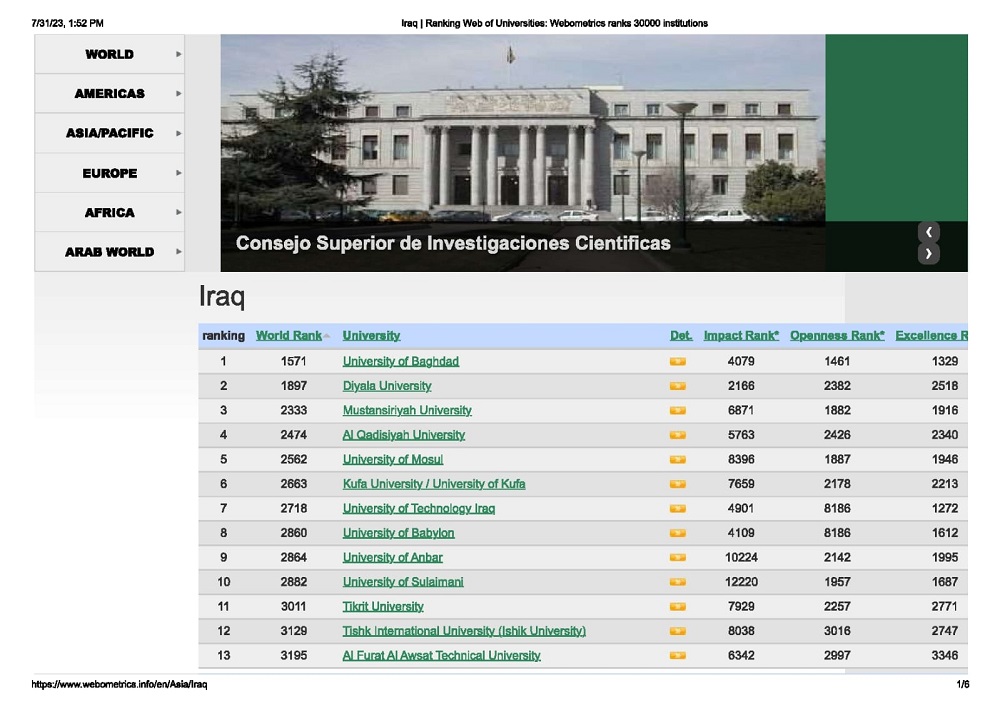Show previous slide with the banner up arrow
Screen dimensions: 1000x707
929,233
